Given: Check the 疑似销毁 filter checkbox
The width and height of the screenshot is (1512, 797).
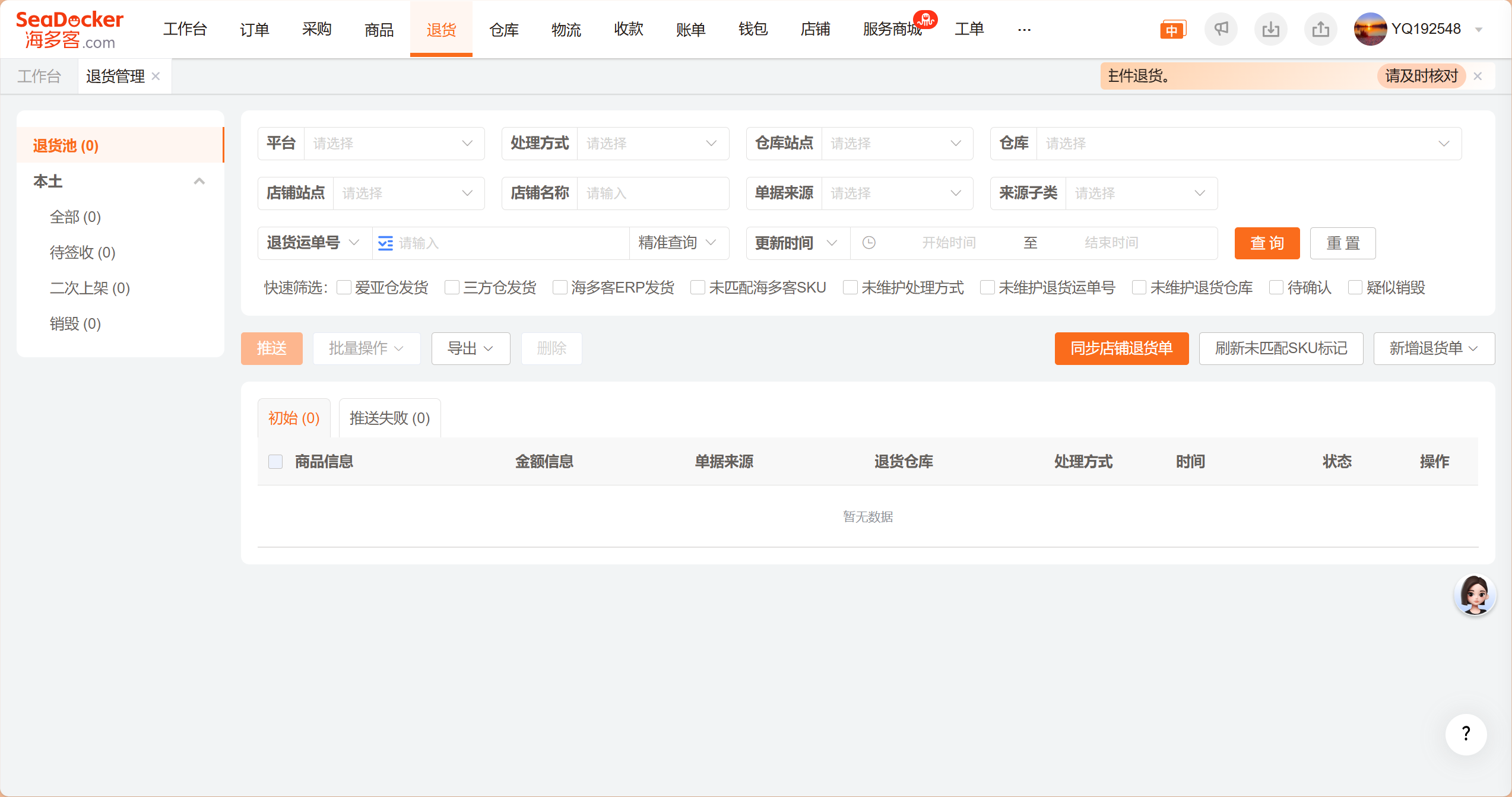Looking at the screenshot, I should pos(1355,288).
